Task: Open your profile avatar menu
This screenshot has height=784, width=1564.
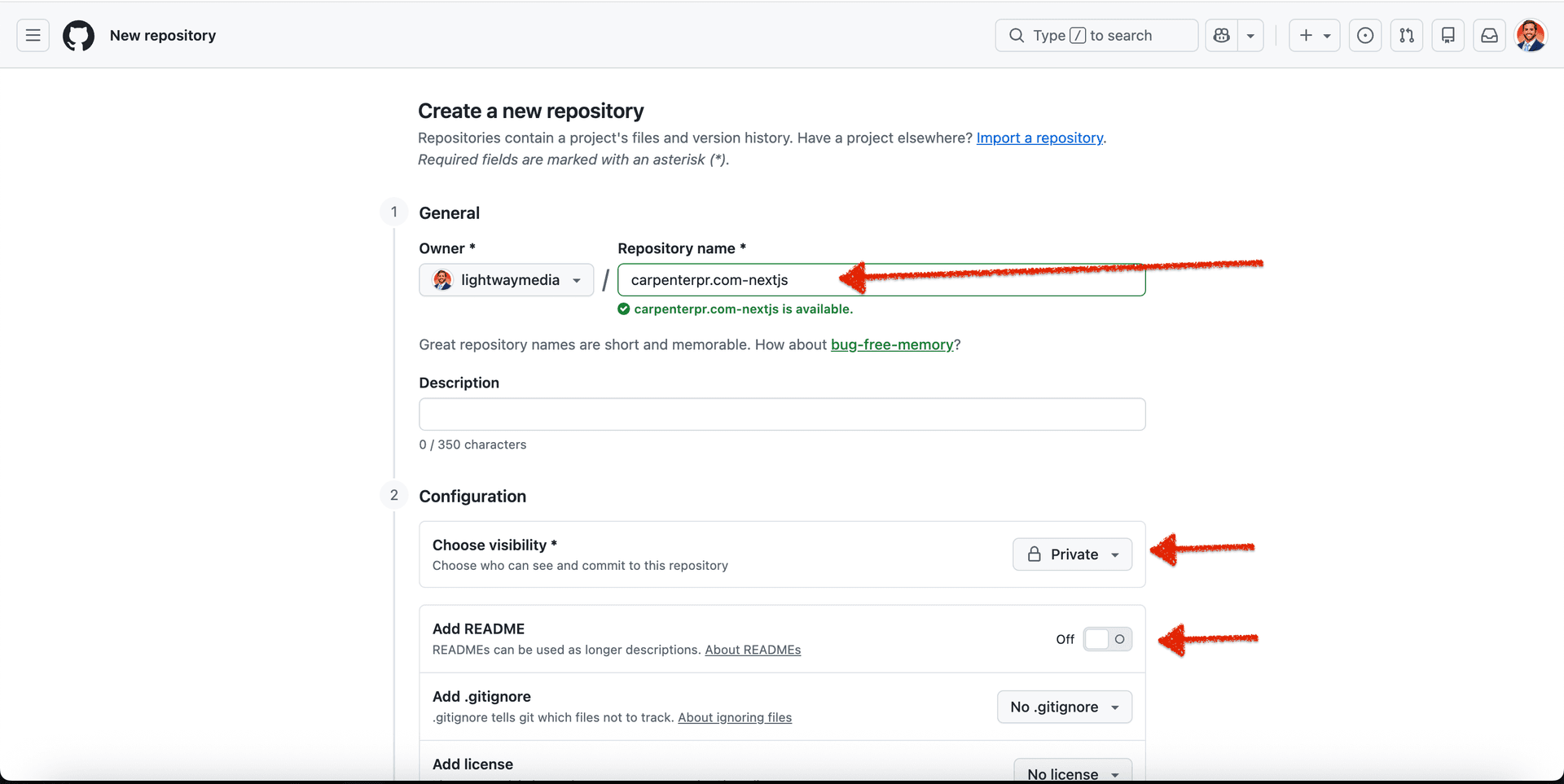Action: click(1531, 35)
